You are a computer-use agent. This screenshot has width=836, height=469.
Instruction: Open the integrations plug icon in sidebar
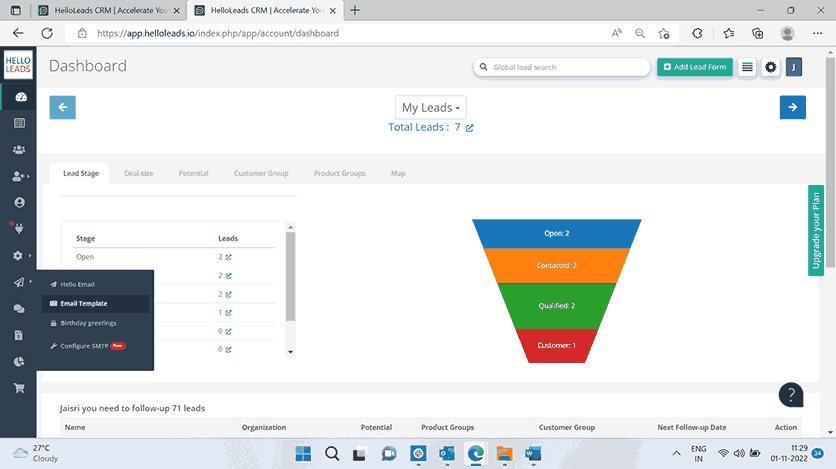click(19, 229)
